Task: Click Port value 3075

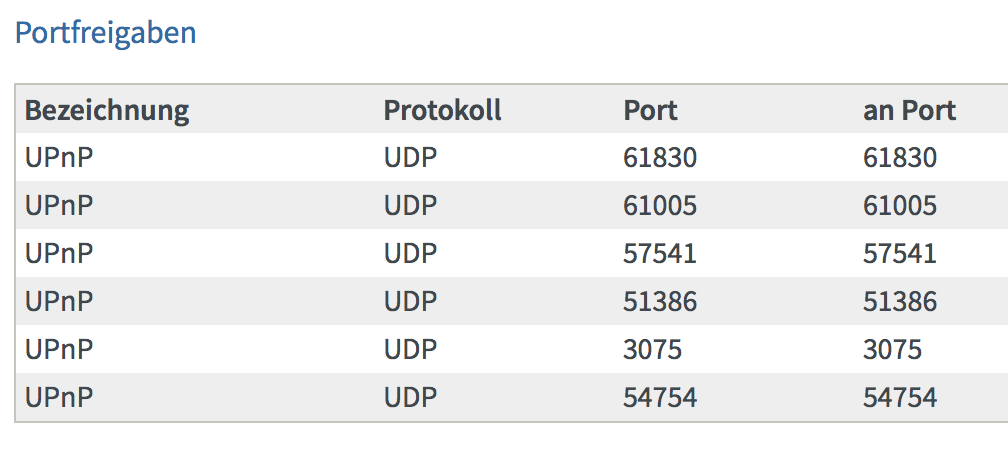Action: 652,350
